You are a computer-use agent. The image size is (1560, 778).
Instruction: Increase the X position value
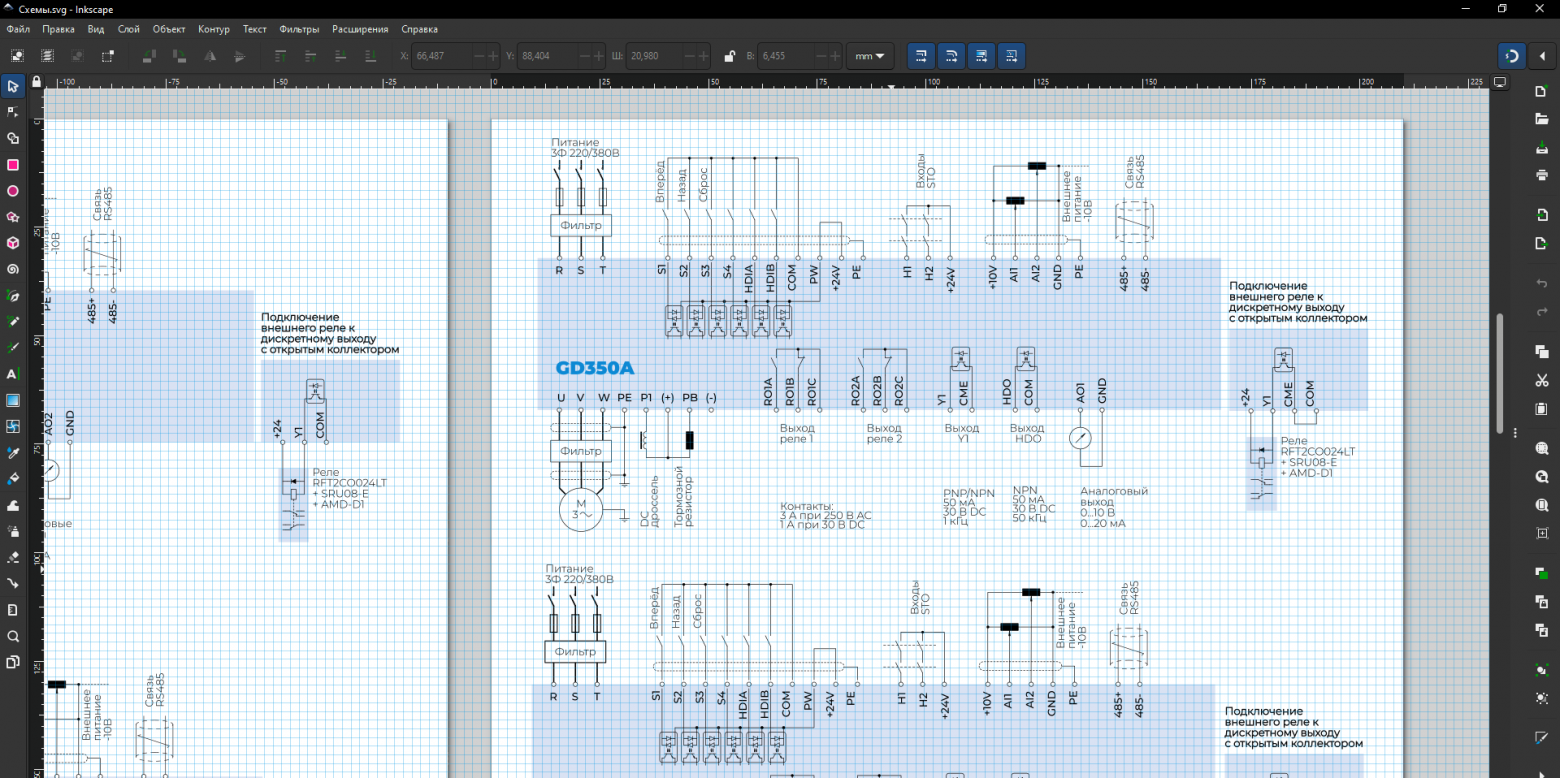click(x=494, y=56)
